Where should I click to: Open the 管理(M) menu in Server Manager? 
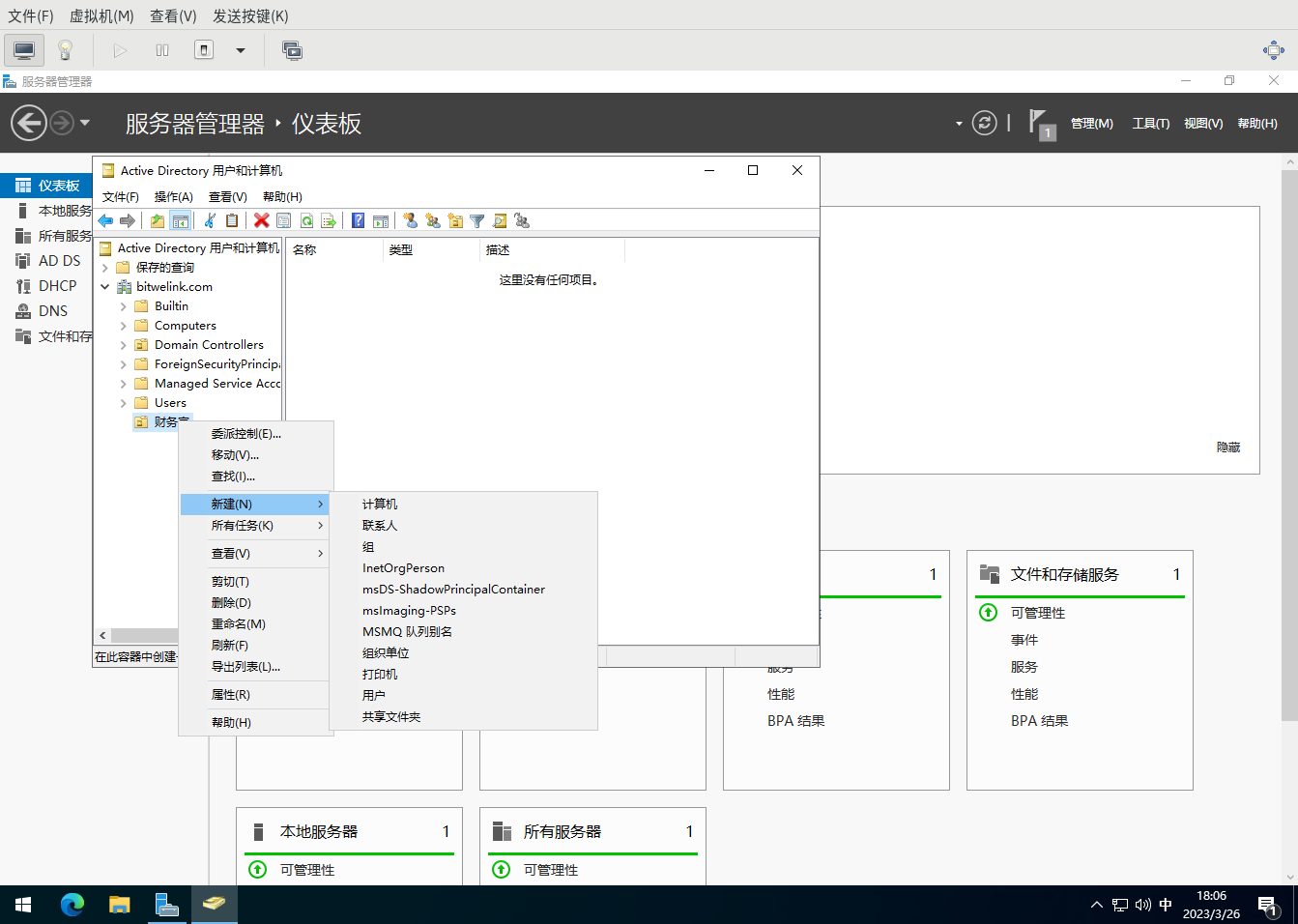tap(1092, 124)
